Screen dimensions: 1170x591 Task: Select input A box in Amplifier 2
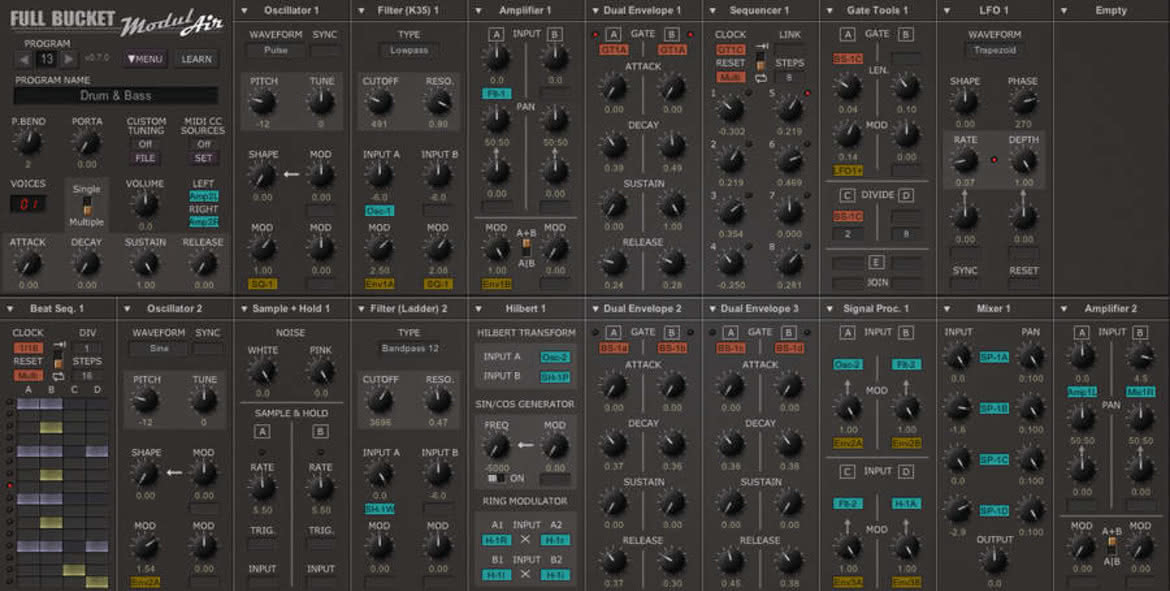click(x=1081, y=333)
